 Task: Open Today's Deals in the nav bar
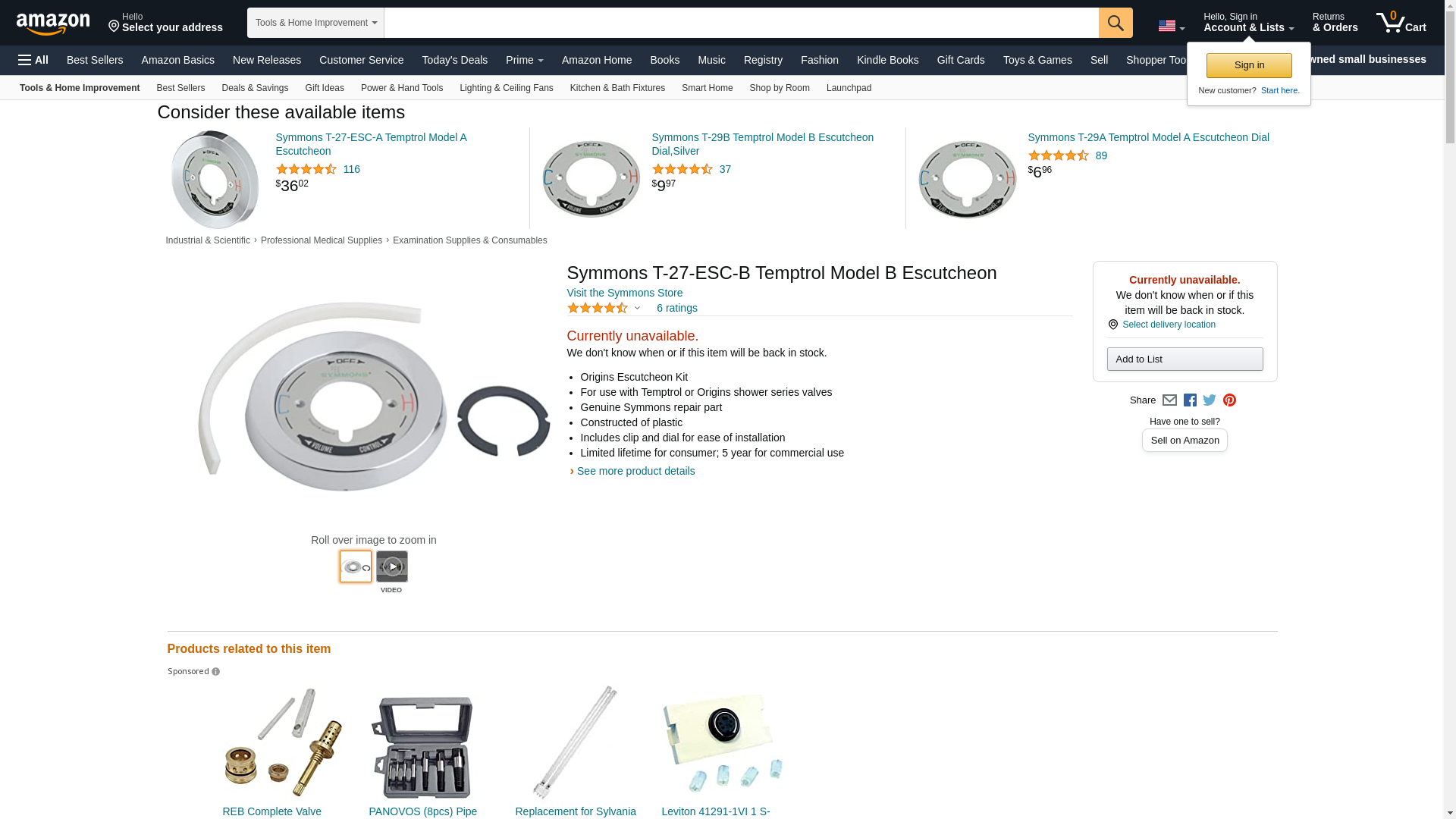click(454, 60)
